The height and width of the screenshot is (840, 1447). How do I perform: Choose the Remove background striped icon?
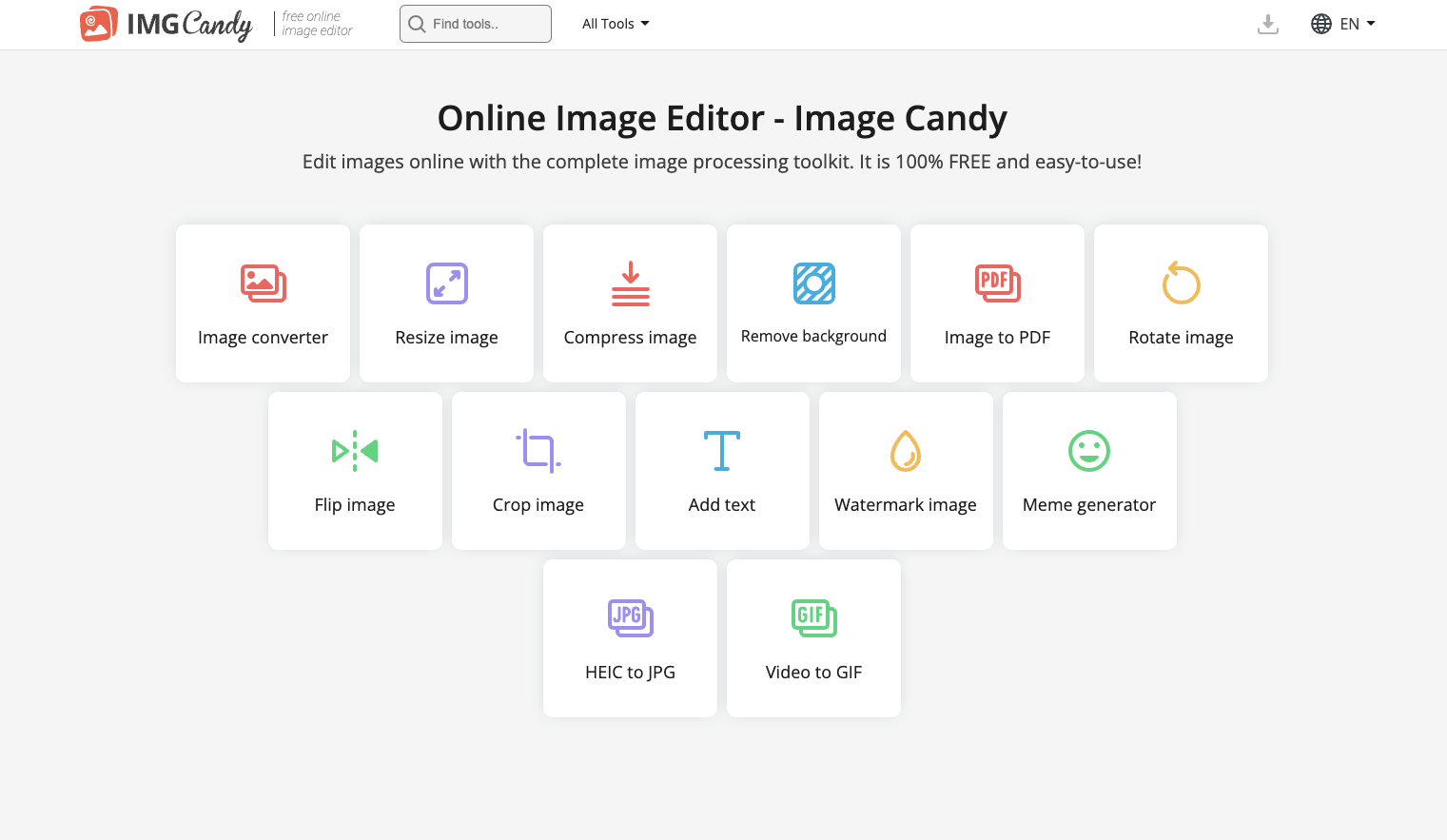[x=813, y=283]
